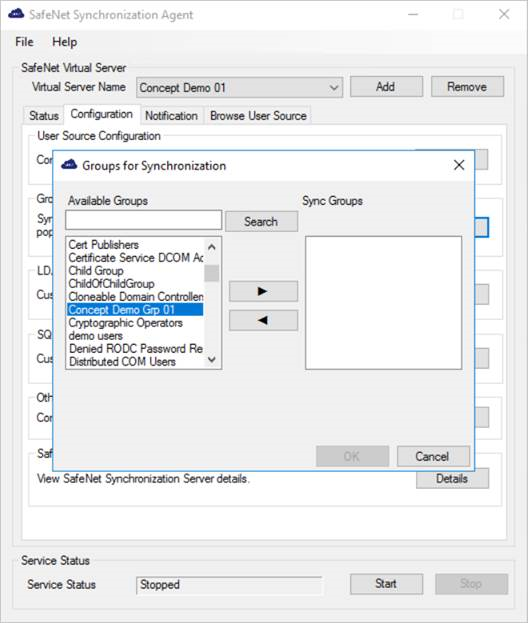The width and height of the screenshot is (528, 623).
Task: Start the synchronization service
Action: click(386, 584)
